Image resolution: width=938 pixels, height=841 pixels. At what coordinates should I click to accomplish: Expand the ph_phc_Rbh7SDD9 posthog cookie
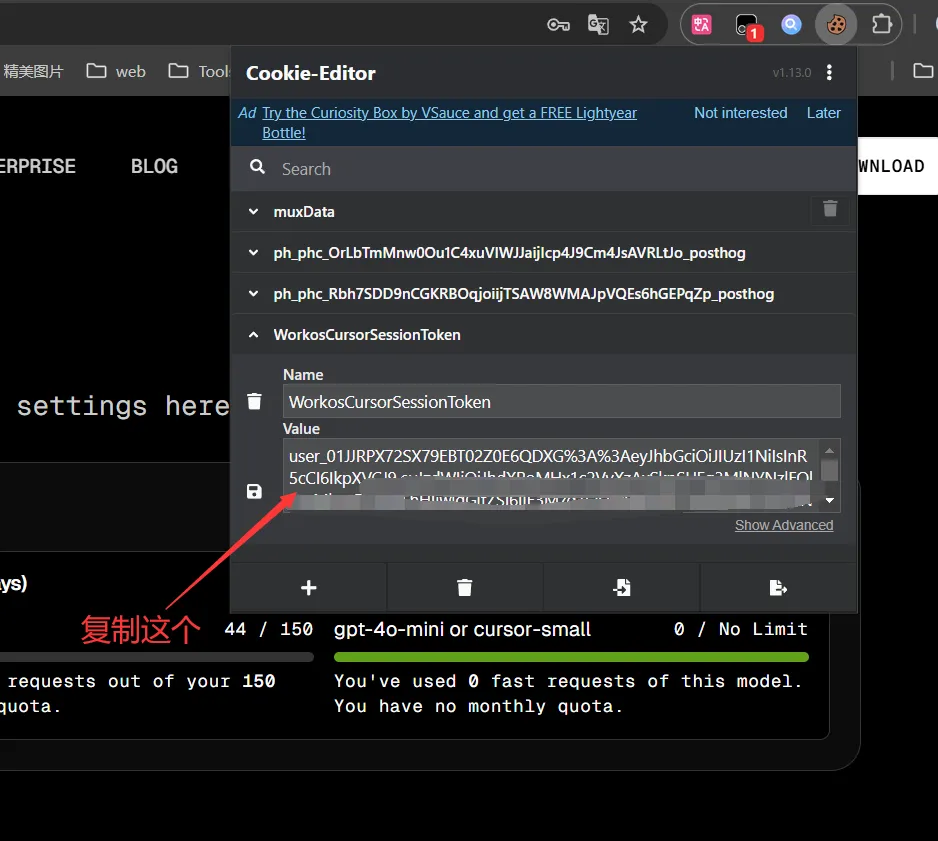[x=543, y=294]
